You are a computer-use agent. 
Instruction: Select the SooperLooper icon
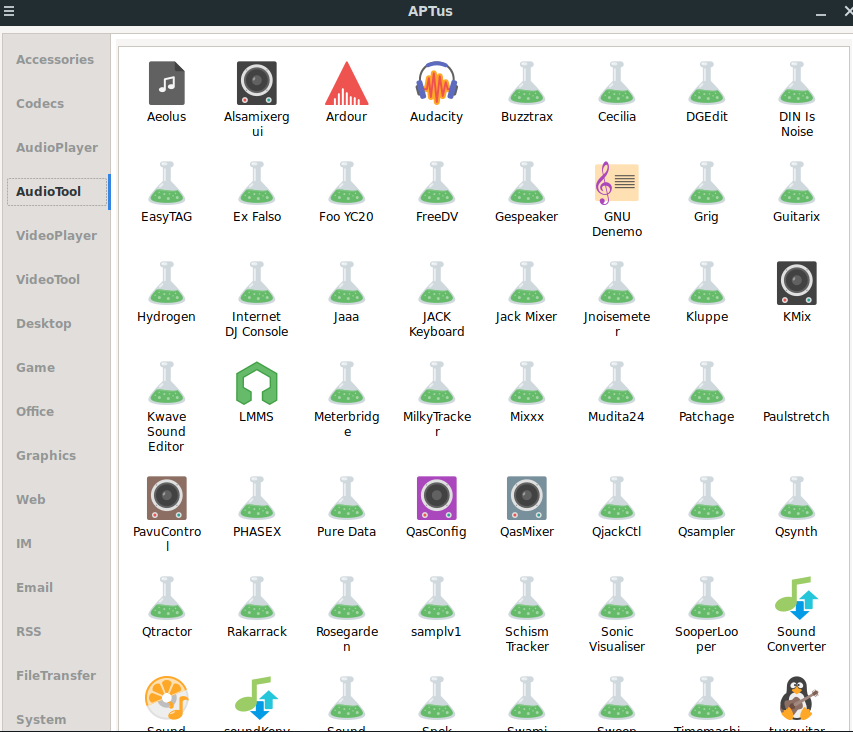click(x=707, y=598)
